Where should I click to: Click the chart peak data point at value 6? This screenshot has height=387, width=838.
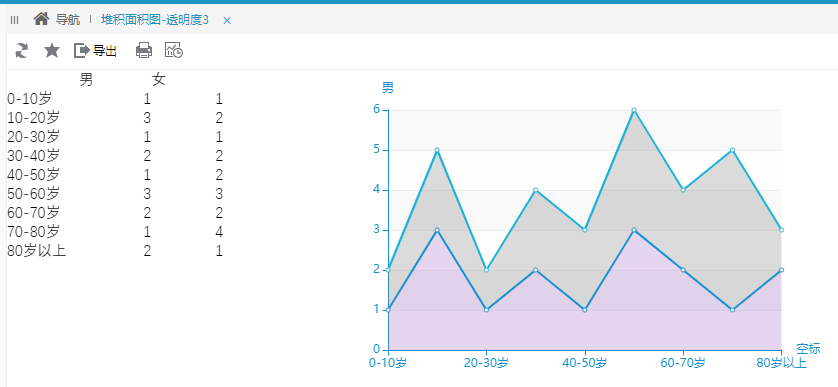pos(634,110)
